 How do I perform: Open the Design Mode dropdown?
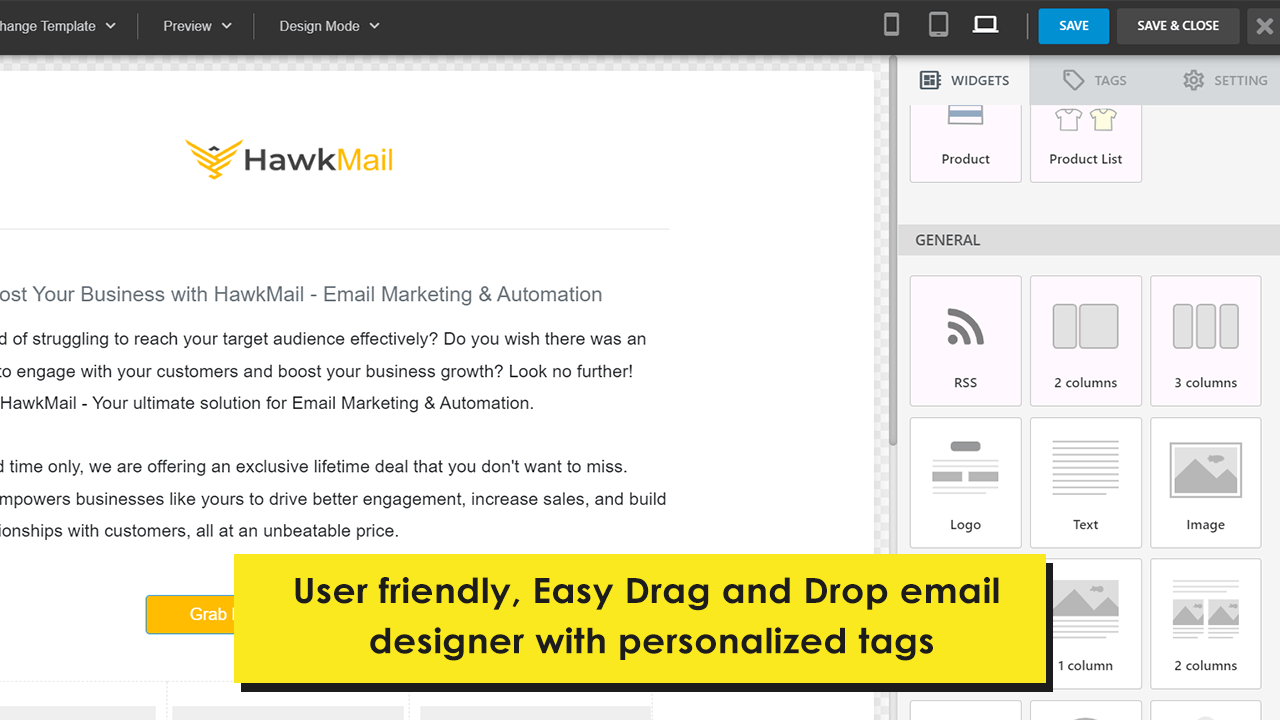pyautogui.click(x=329, y=26)
